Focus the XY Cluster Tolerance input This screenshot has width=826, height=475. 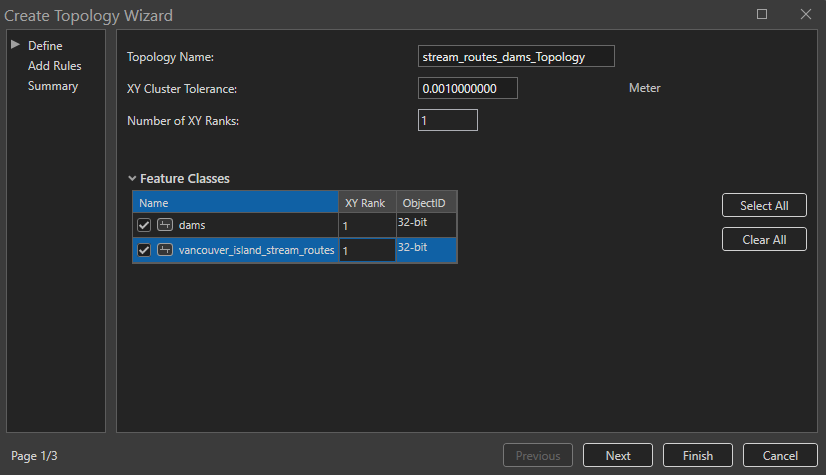468,88
